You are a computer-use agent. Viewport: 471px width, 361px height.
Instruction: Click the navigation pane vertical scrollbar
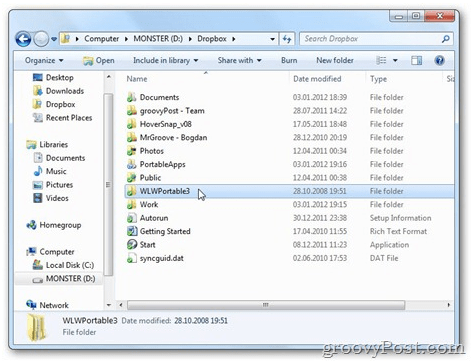pyautogui.click(x=108, y=185)
